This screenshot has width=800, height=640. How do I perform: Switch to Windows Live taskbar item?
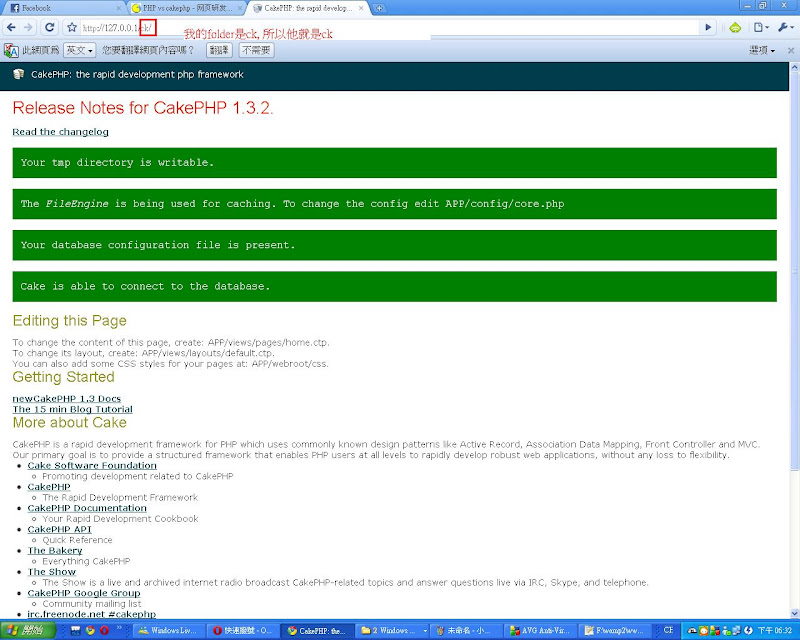coord(169,631)
